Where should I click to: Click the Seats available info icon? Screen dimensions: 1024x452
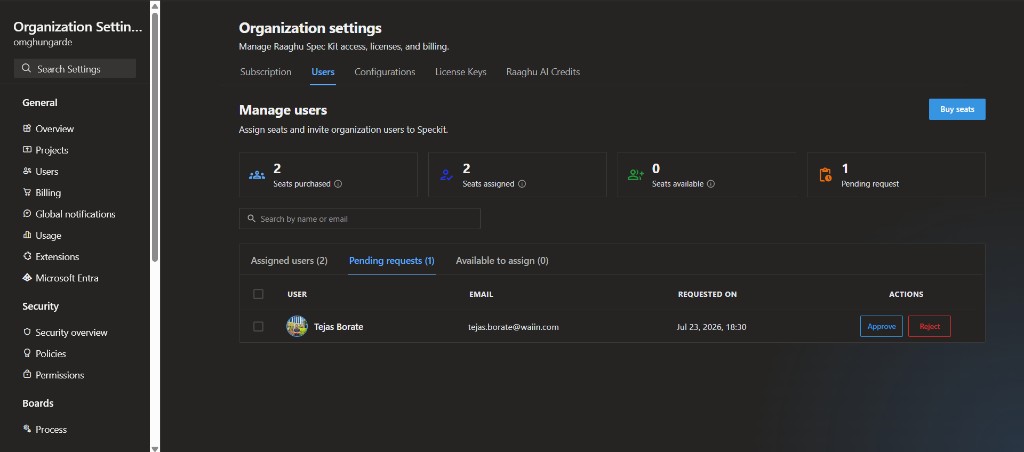click(711, 184)
